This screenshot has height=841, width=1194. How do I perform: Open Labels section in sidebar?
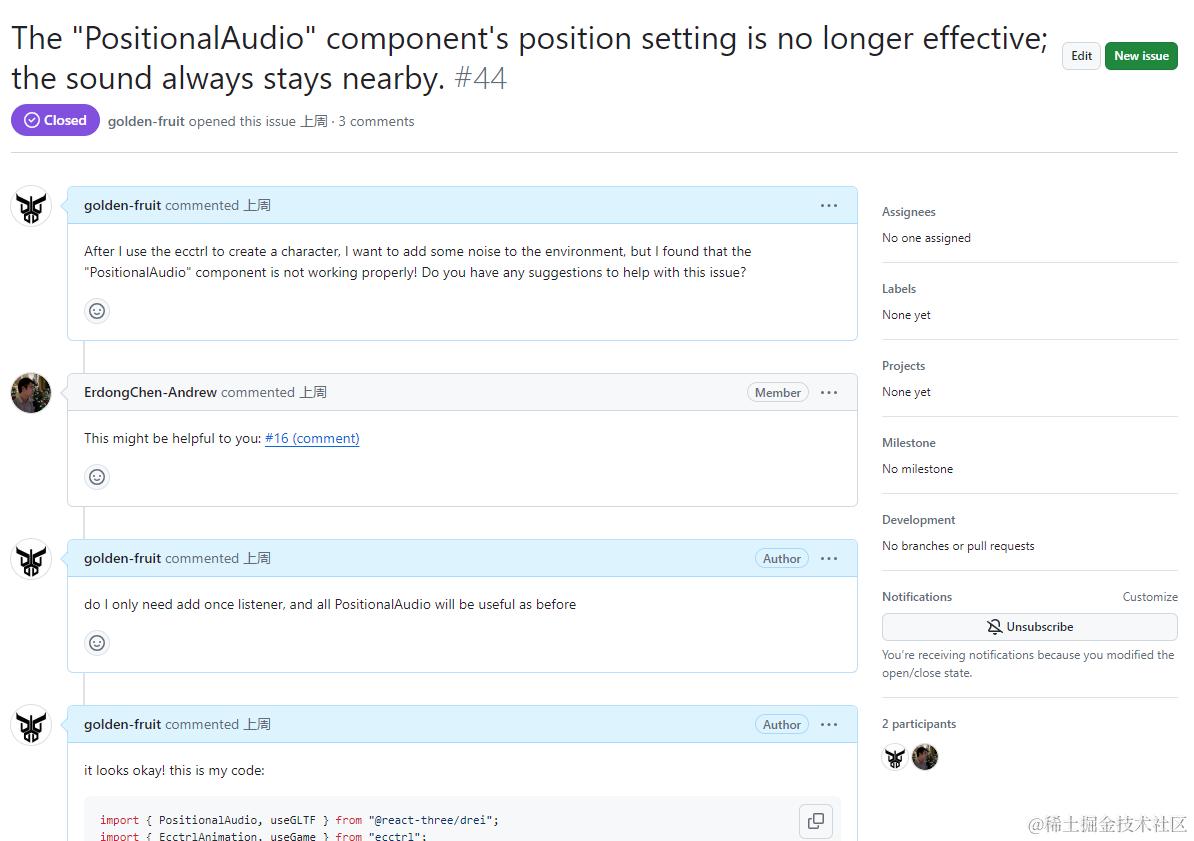click(x=899, y=289)
